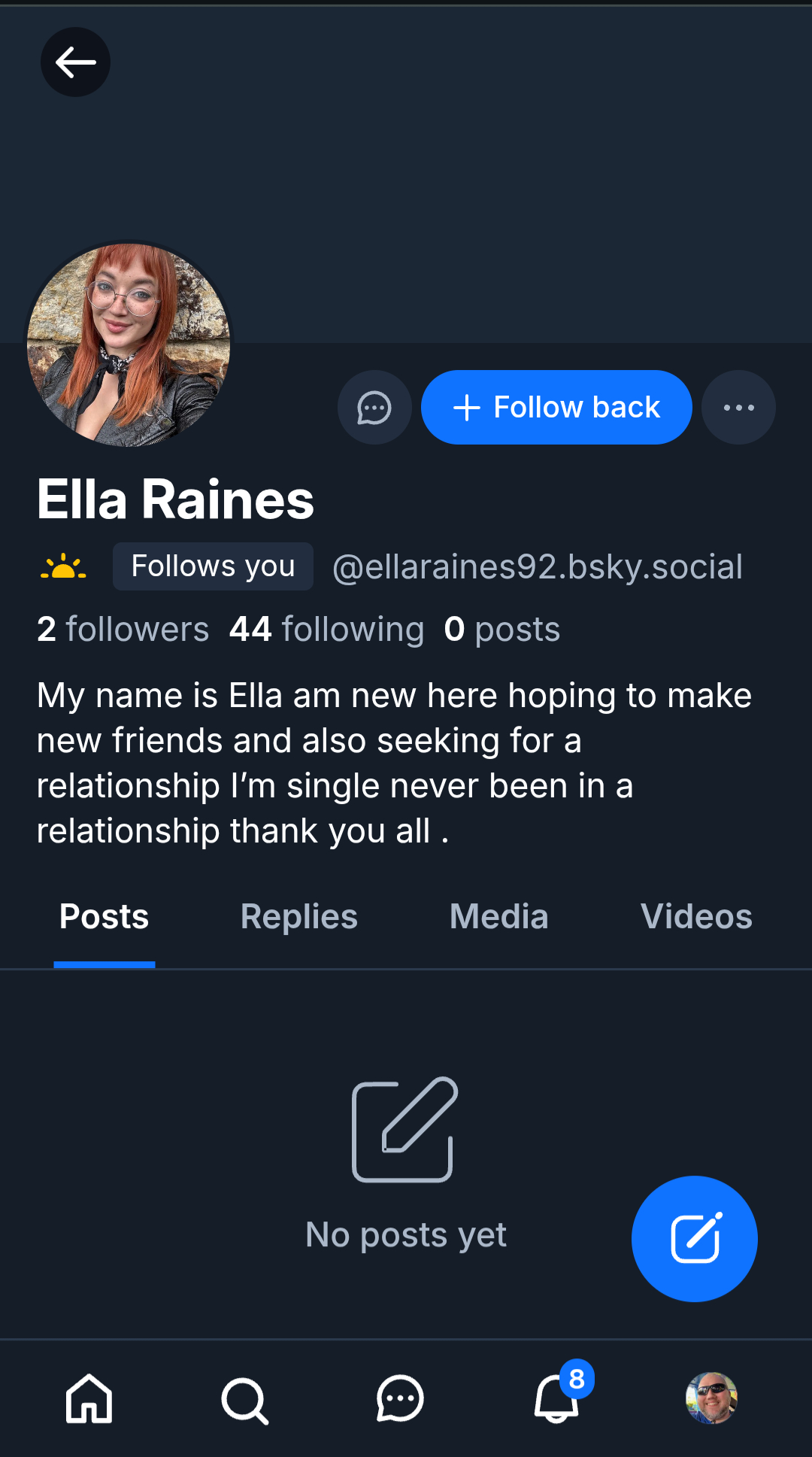
Task: Open the Chat messages page
Action: [400, 1399]
